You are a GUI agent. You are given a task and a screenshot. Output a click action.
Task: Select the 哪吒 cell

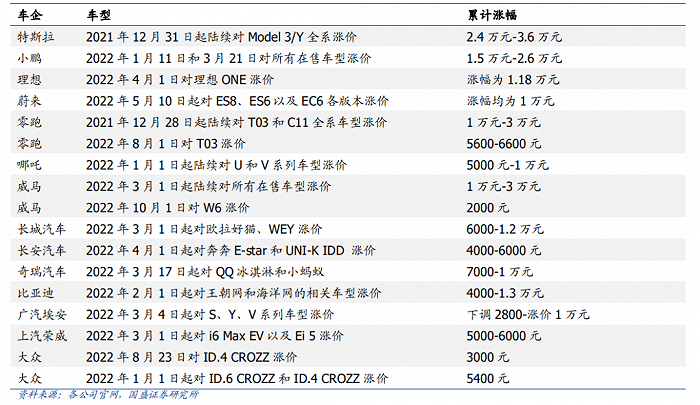(29, 165)
